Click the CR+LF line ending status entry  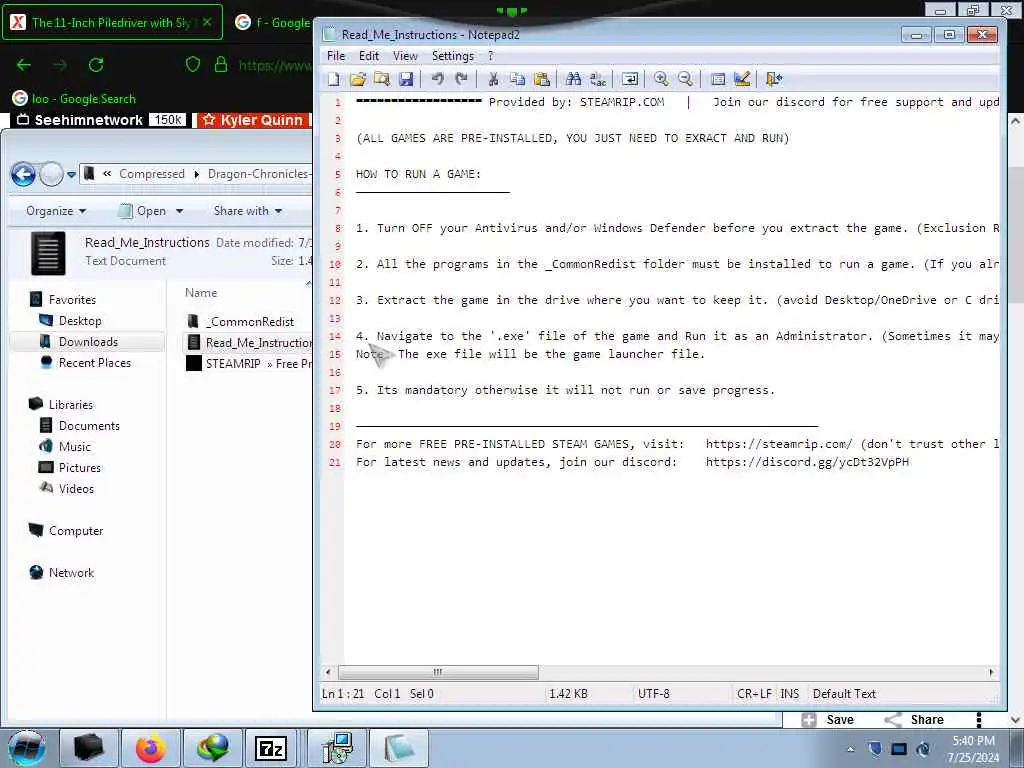coord(754,694)
